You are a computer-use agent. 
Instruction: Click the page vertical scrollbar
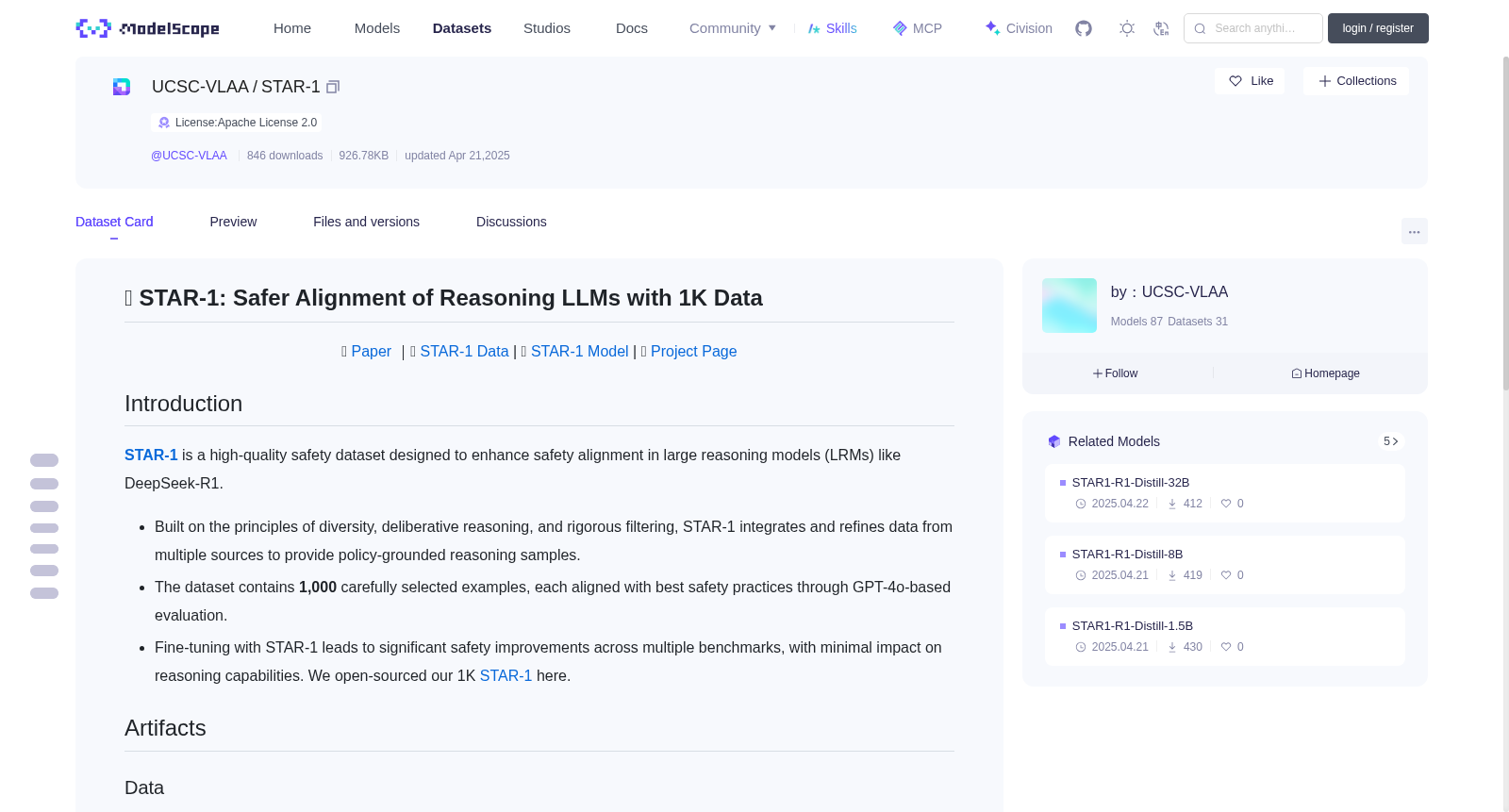(1505, 223)
